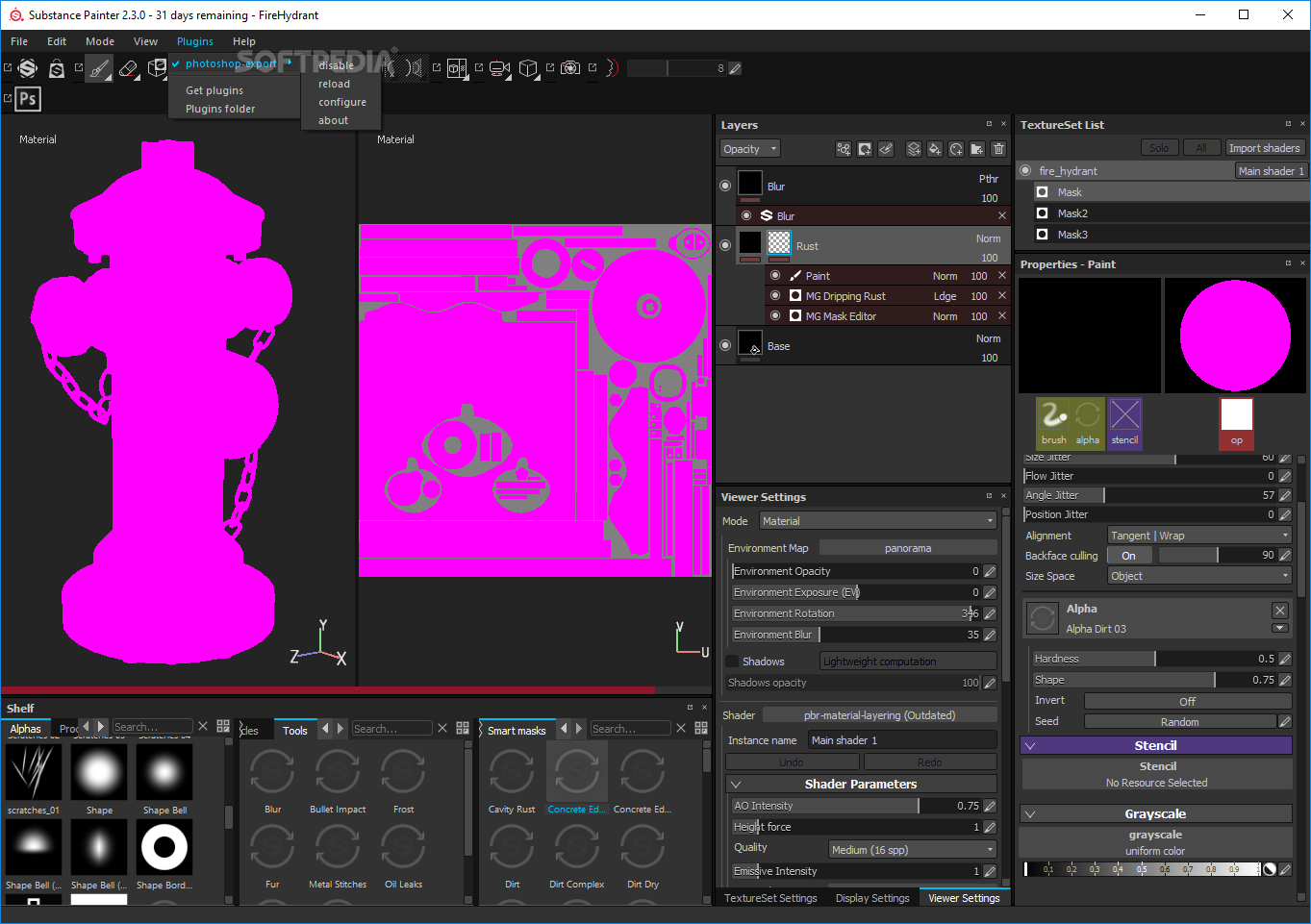Click the Random seed button
1311x924 pixels.
click(x=1180, y=722)
